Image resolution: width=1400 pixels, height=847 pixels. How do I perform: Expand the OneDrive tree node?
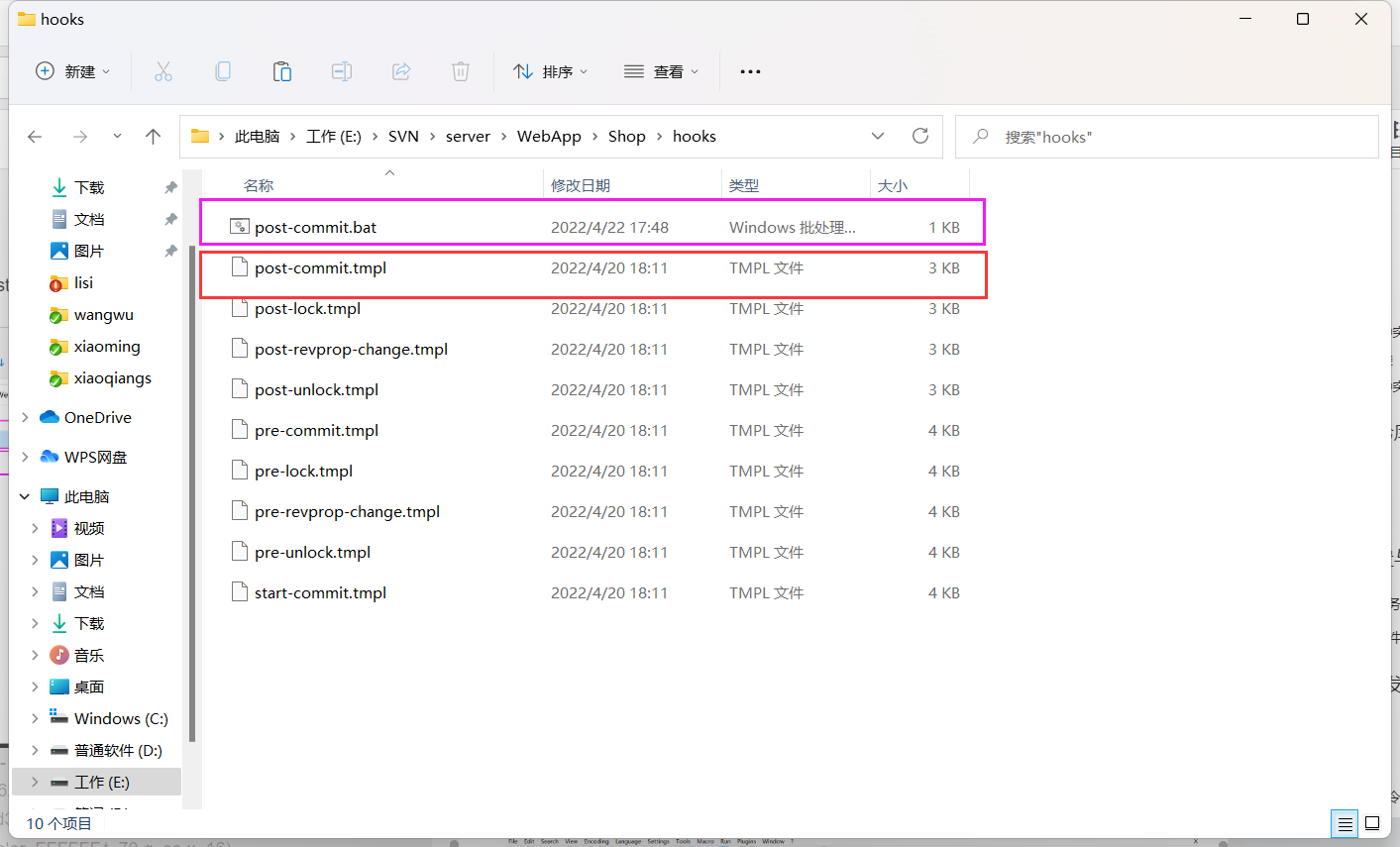coord(25,417)
